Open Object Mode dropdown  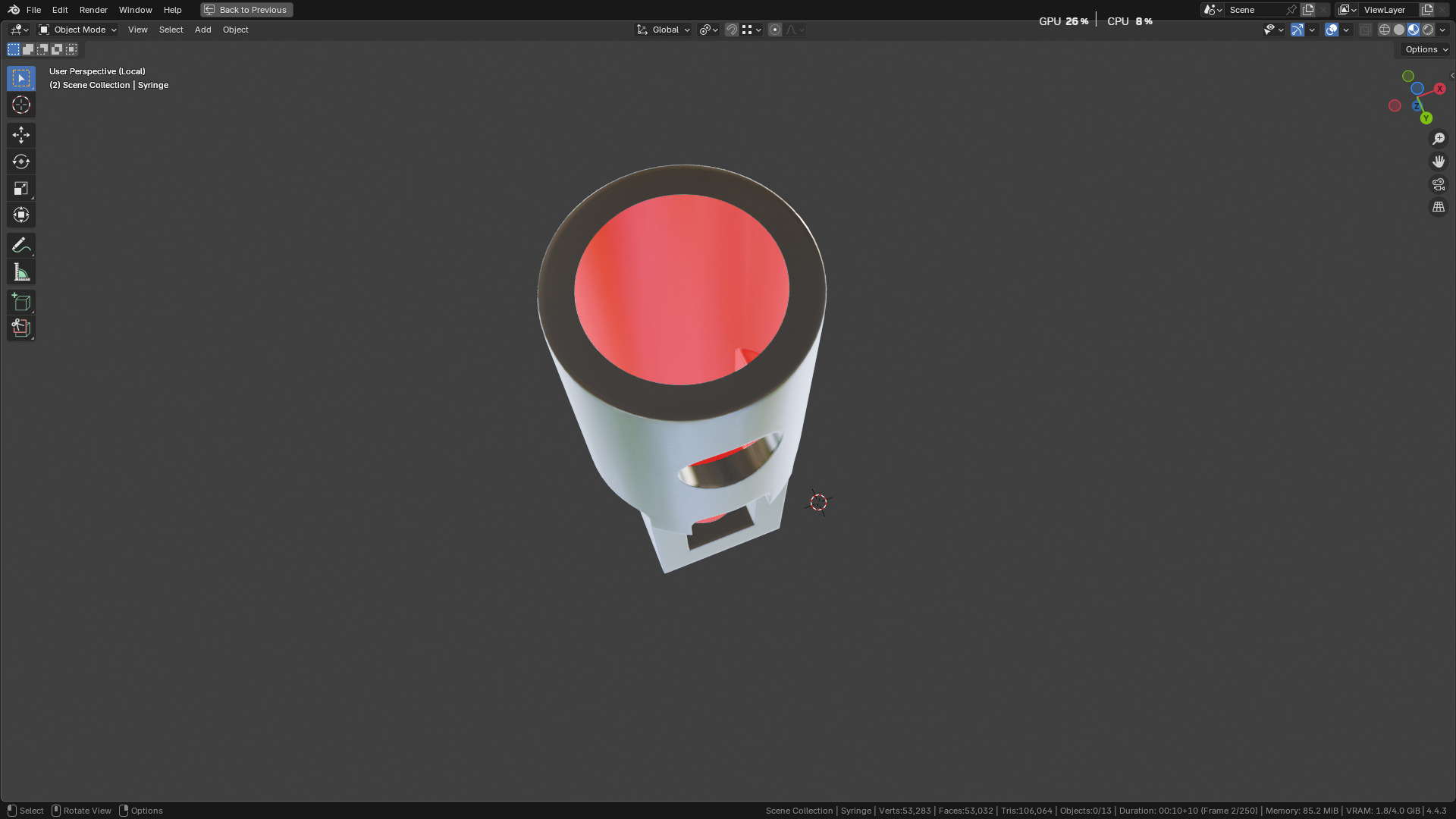point(78,30)
